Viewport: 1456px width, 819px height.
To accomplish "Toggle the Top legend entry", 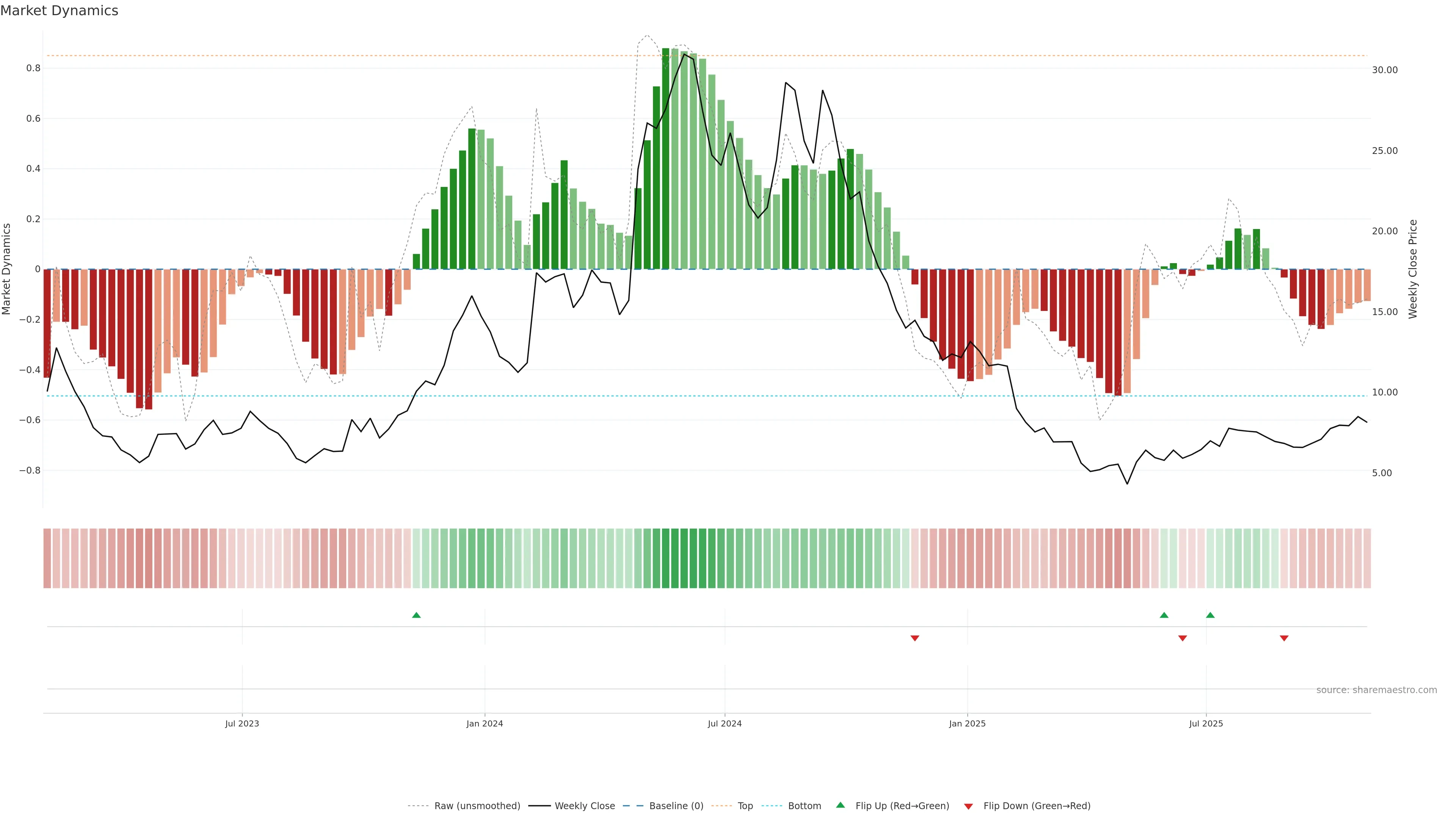I will [x=745, y=806].
